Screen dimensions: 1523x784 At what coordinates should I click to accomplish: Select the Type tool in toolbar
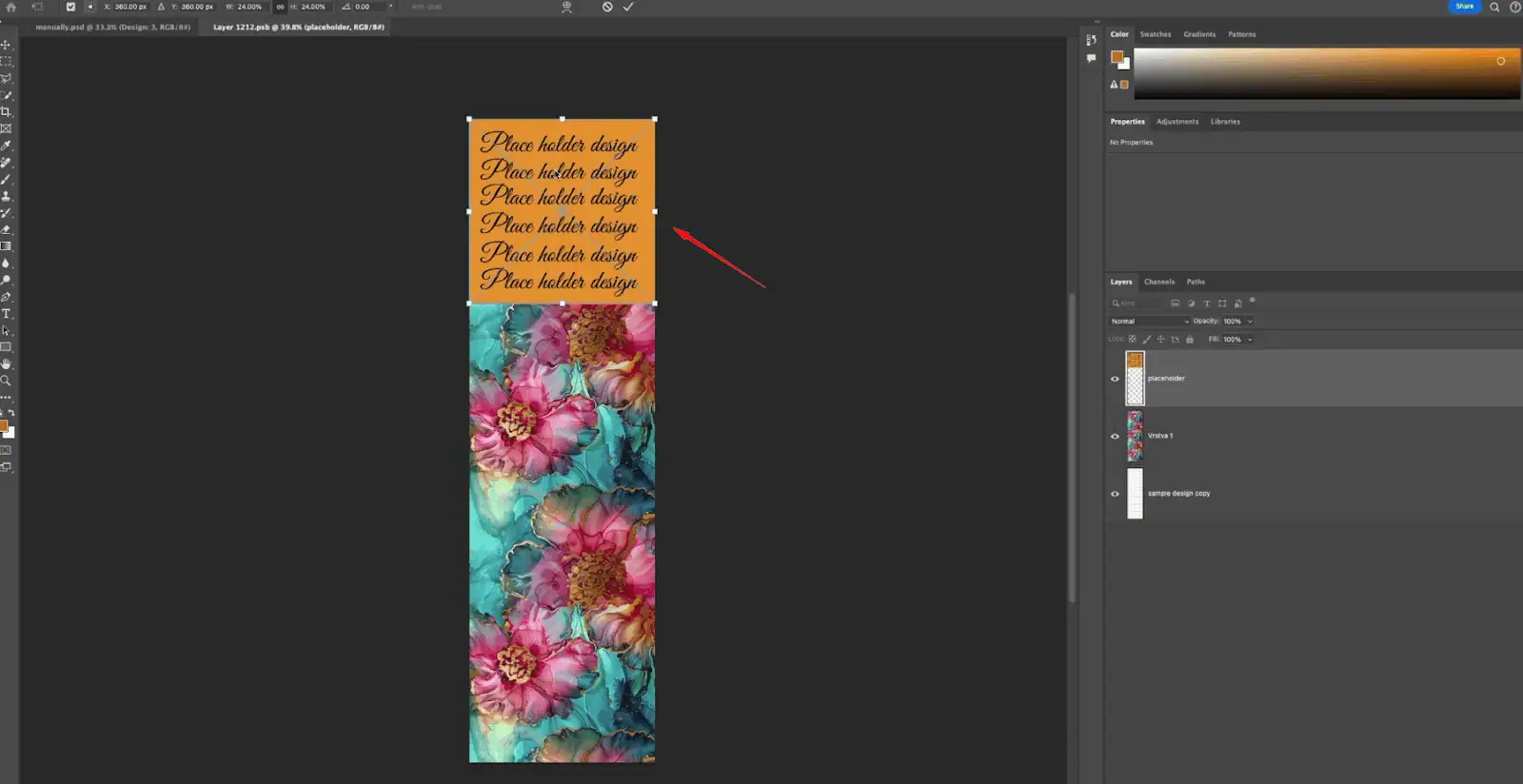pyautogui.click(x=6, y=314)
